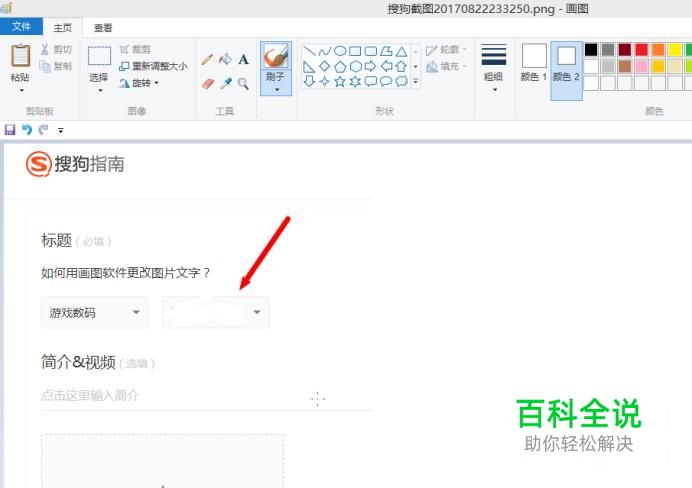Click the Copy button

click(x=56, y=66)
